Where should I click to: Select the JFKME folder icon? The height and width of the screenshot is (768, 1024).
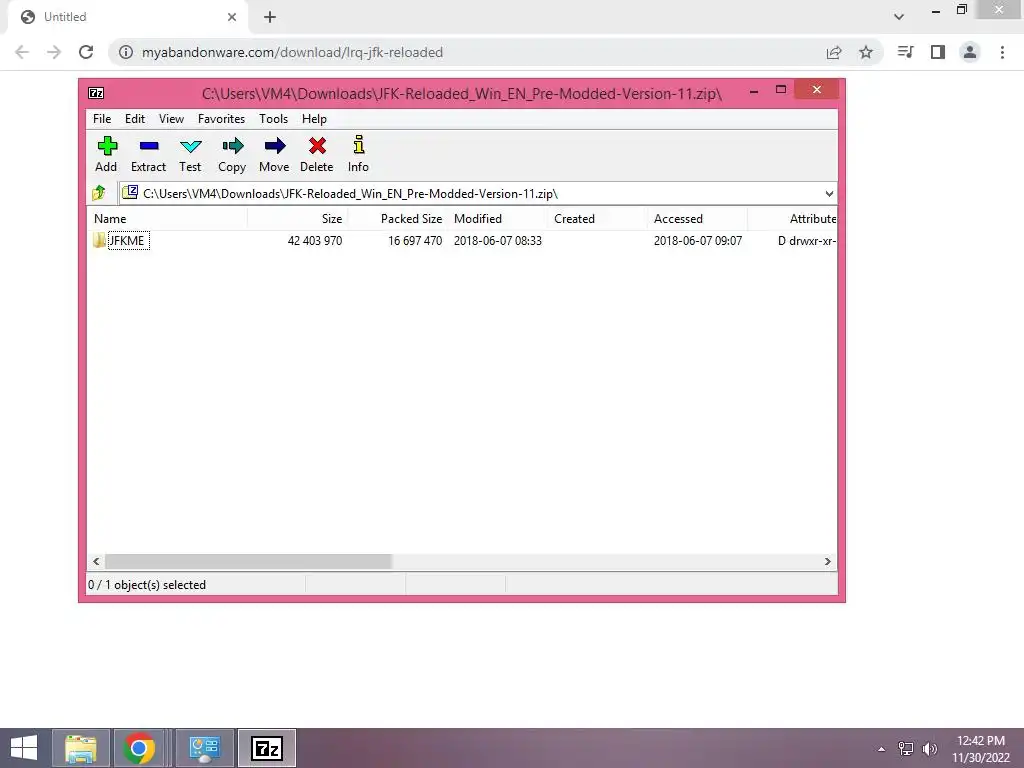99,240
